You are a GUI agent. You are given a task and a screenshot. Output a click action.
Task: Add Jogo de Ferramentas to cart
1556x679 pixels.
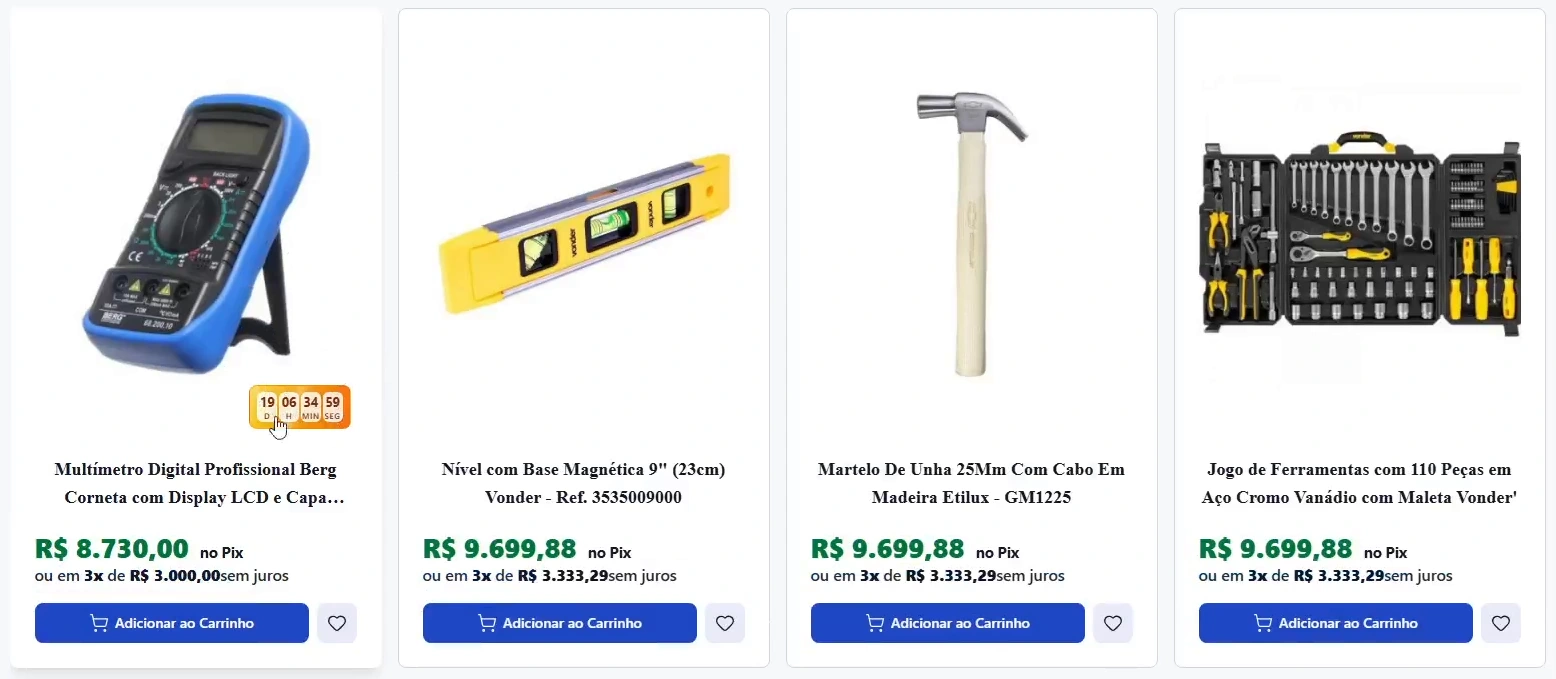pos(1336,623)
